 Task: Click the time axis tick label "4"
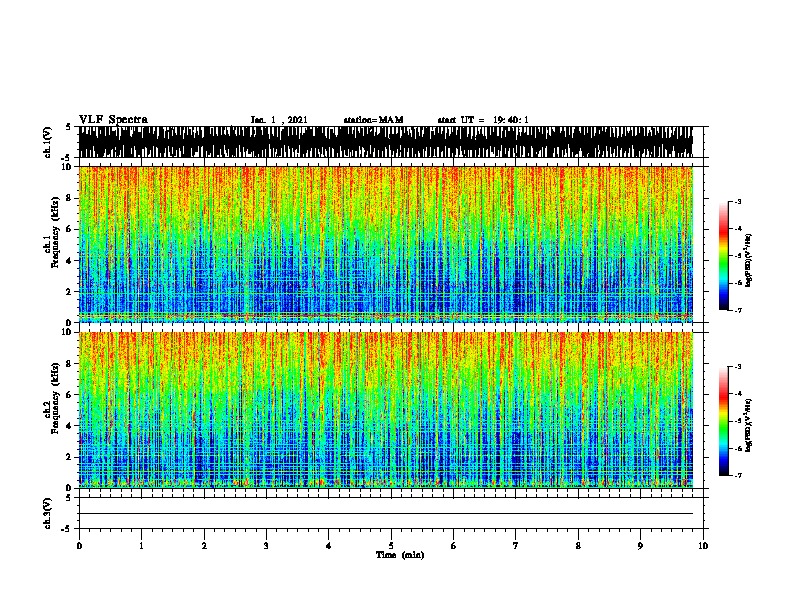click(x=329, y=546)
